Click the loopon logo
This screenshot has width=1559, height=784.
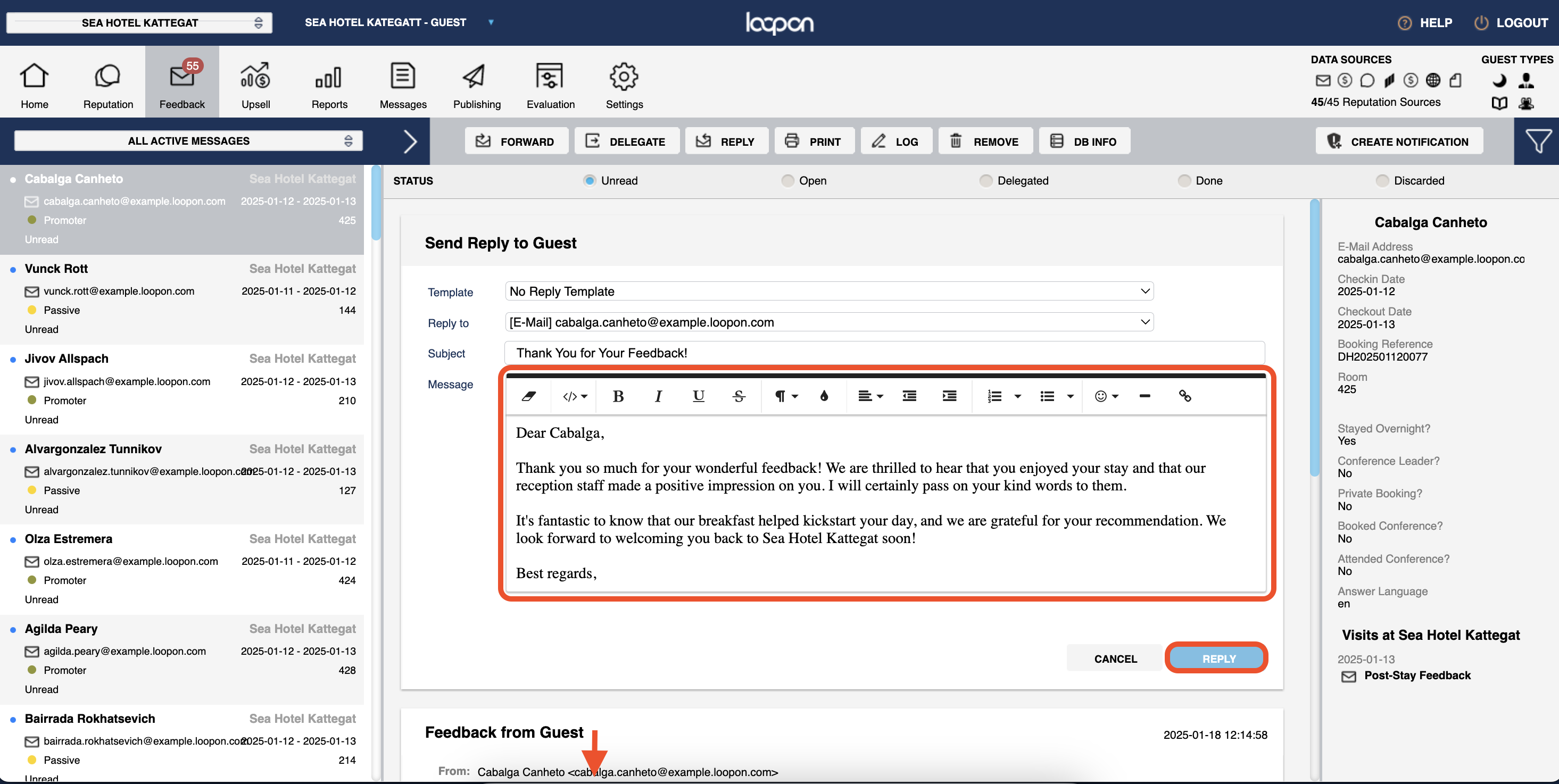pyautogui.click(x=780, y=23)
